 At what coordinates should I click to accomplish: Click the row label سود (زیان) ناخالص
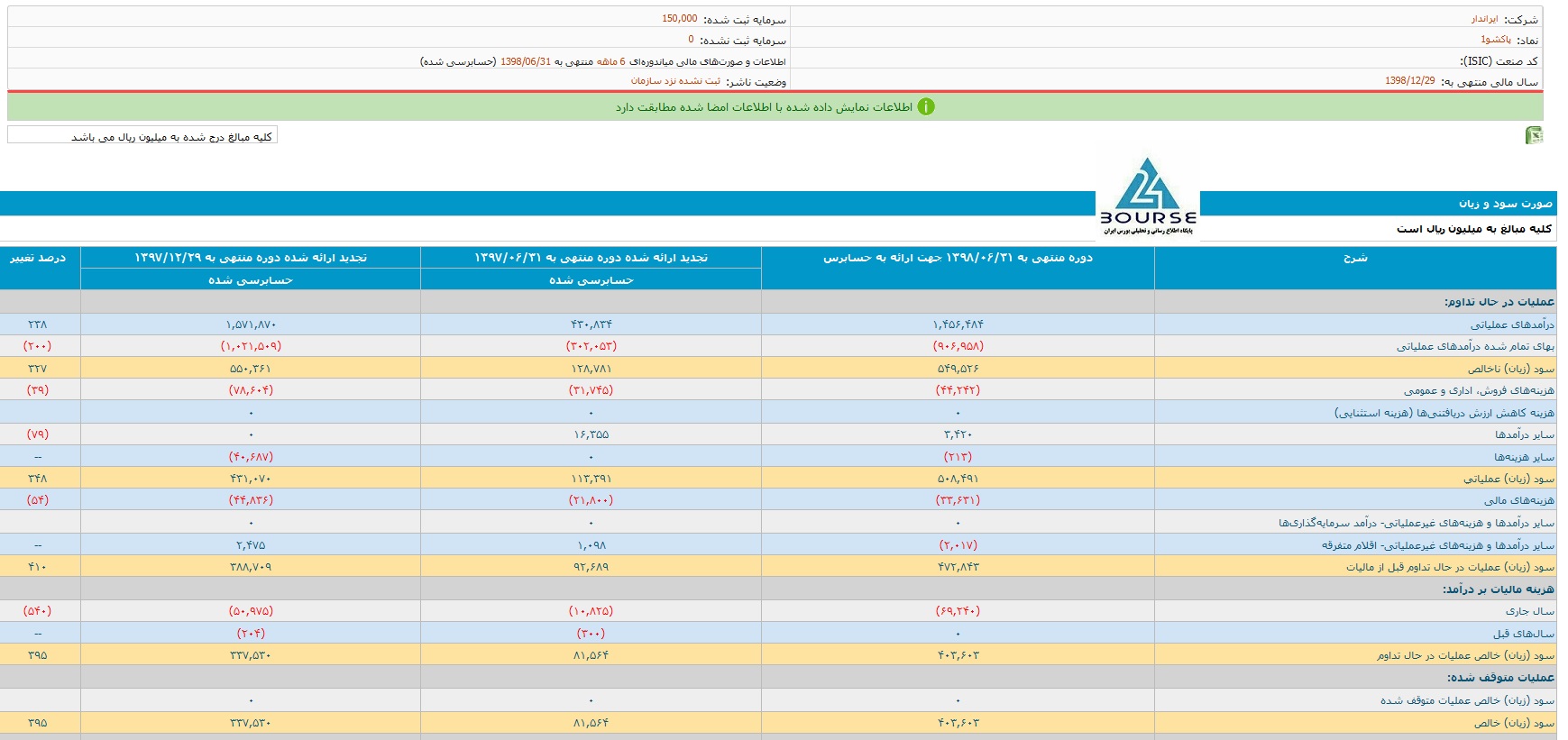[1510, 369]
